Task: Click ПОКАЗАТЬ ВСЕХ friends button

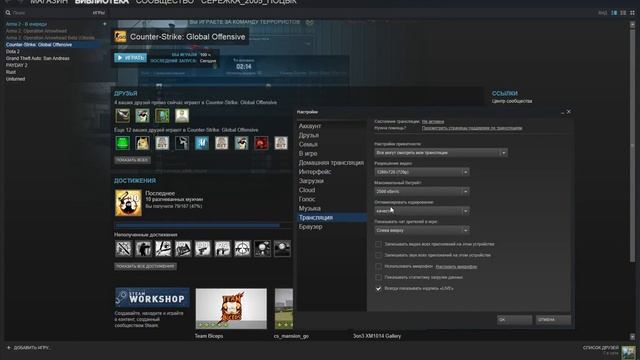Action: point(132,160)
